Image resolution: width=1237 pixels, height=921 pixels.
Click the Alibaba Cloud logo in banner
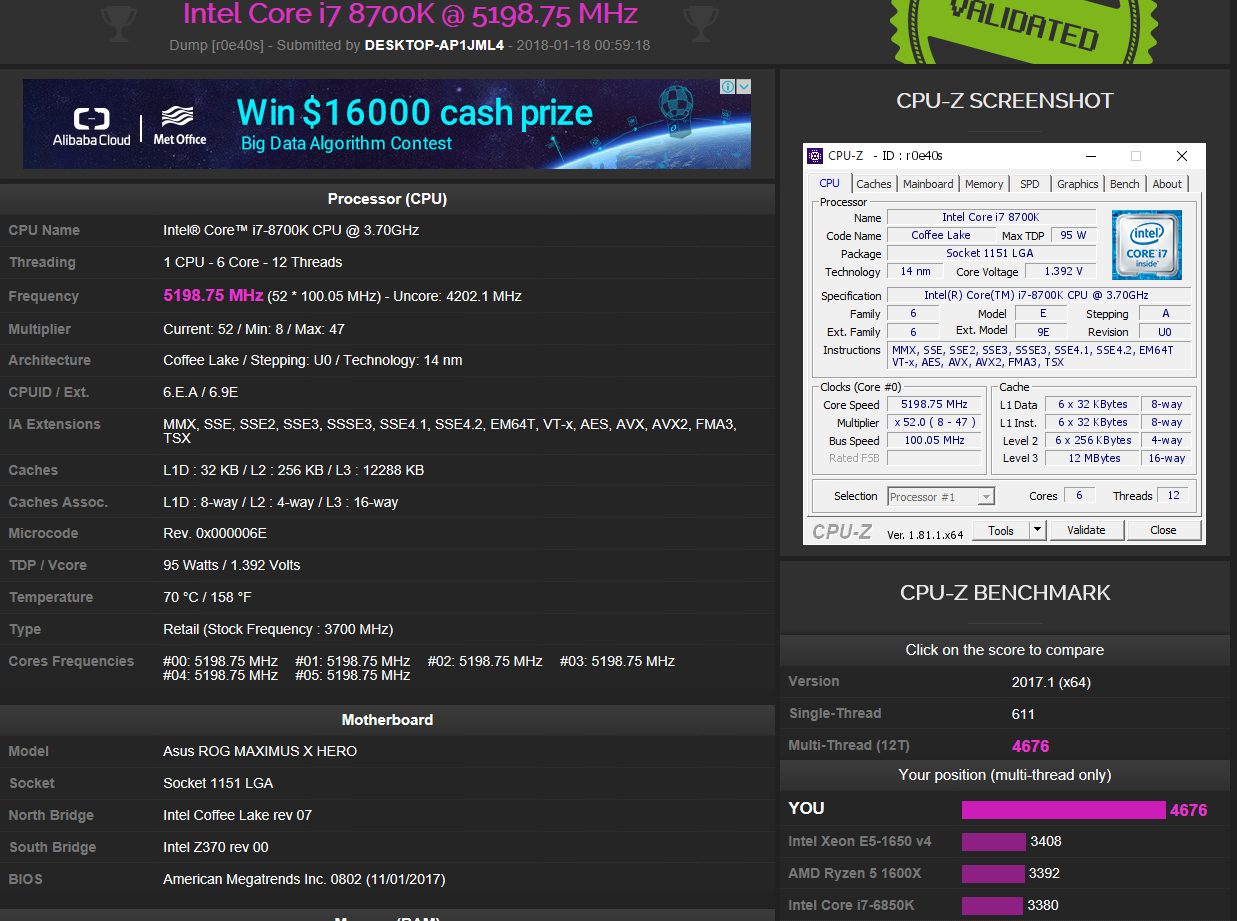pos(92,126)
